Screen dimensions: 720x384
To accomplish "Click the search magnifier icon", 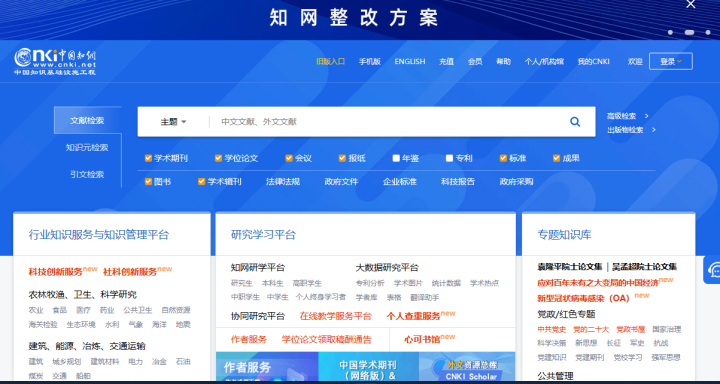I will 575,122.
